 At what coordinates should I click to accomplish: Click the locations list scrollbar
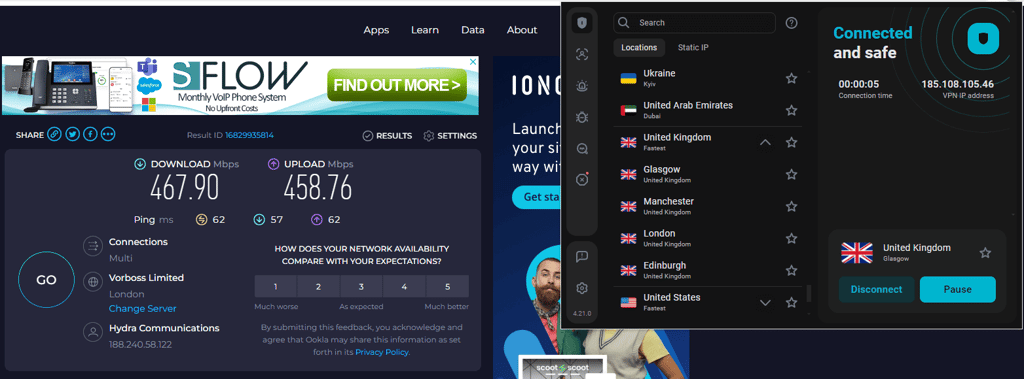tap(808, 293)
